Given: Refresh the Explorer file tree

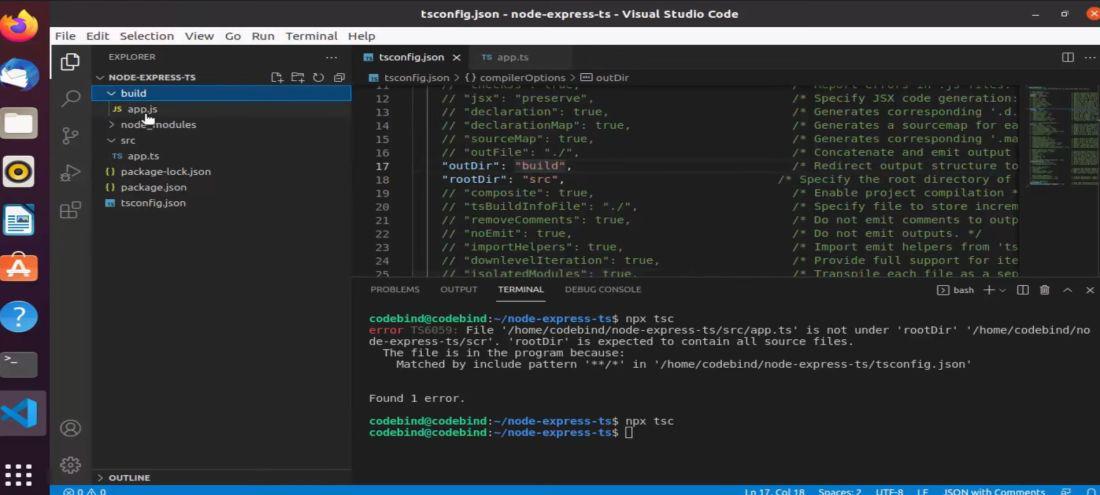Looking at the screenshot, I should tap(318, 77).
